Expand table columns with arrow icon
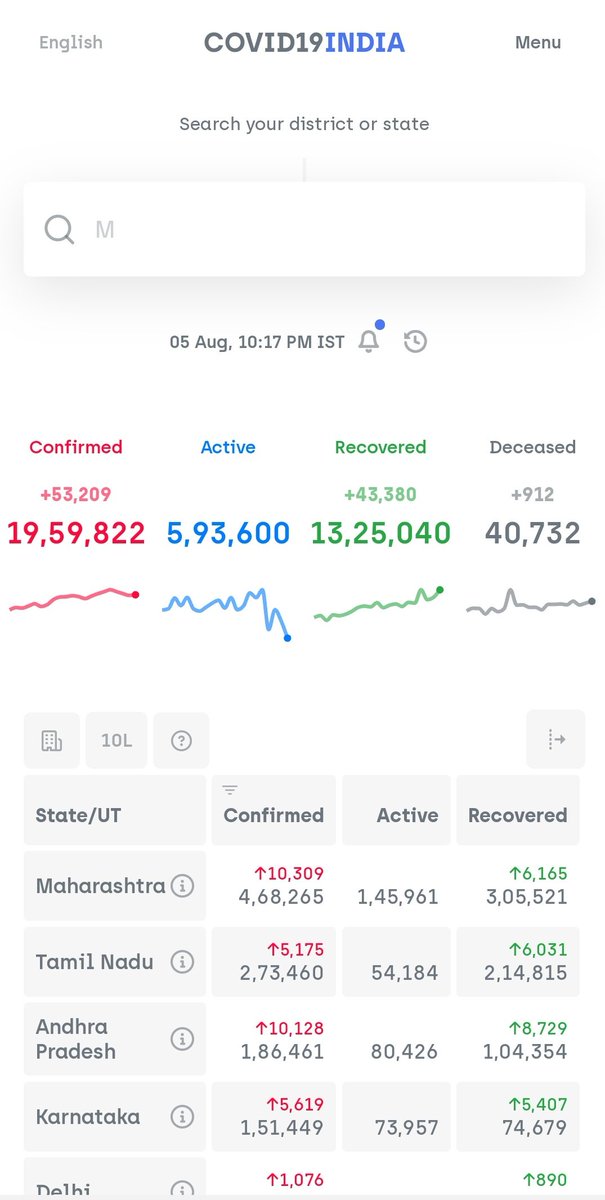This screenshot has width=605, height=1200. (x=556, y=740)
